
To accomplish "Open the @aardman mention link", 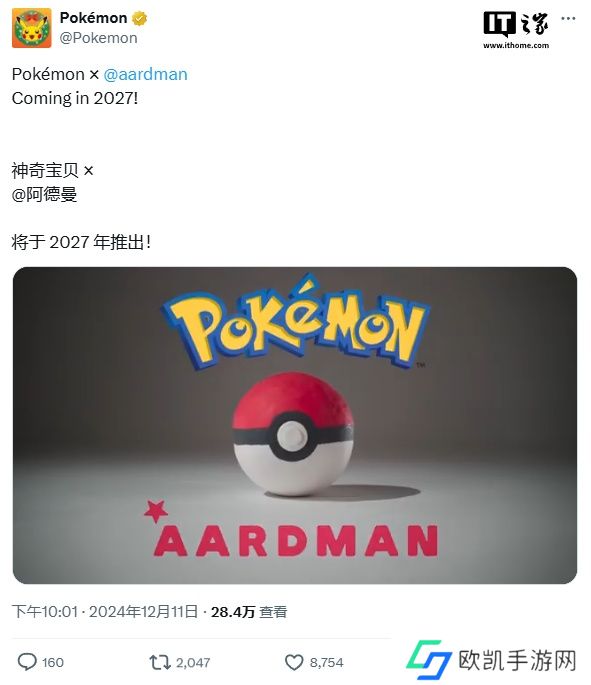I will click(145, 74).
